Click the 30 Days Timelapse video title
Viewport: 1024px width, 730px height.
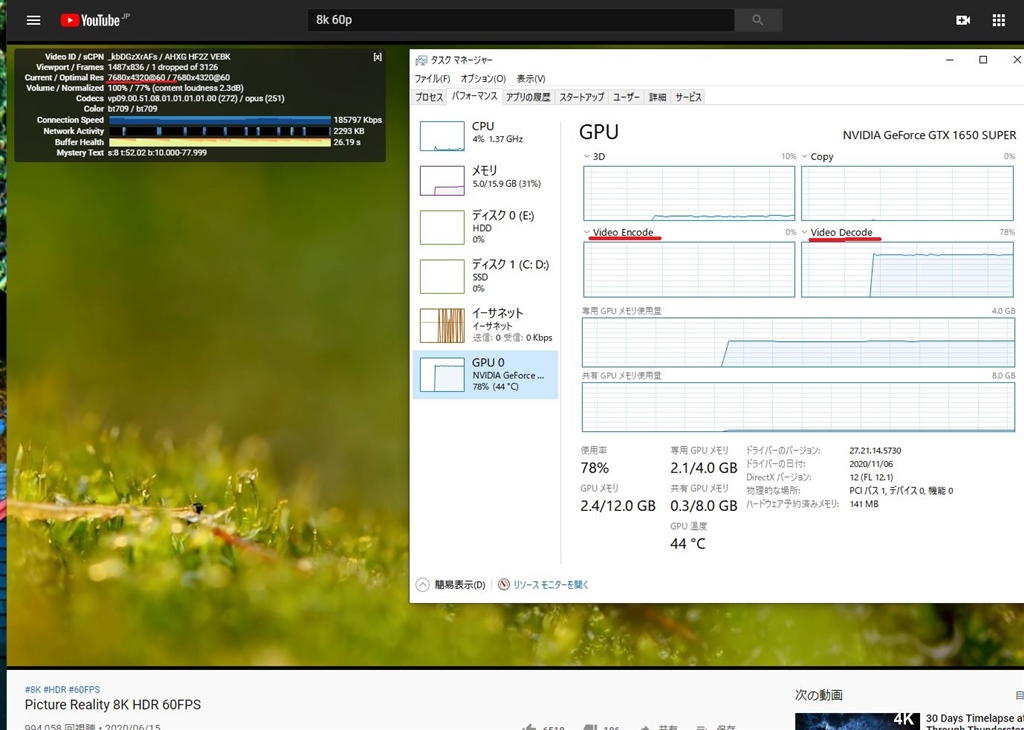pos(974,722)
